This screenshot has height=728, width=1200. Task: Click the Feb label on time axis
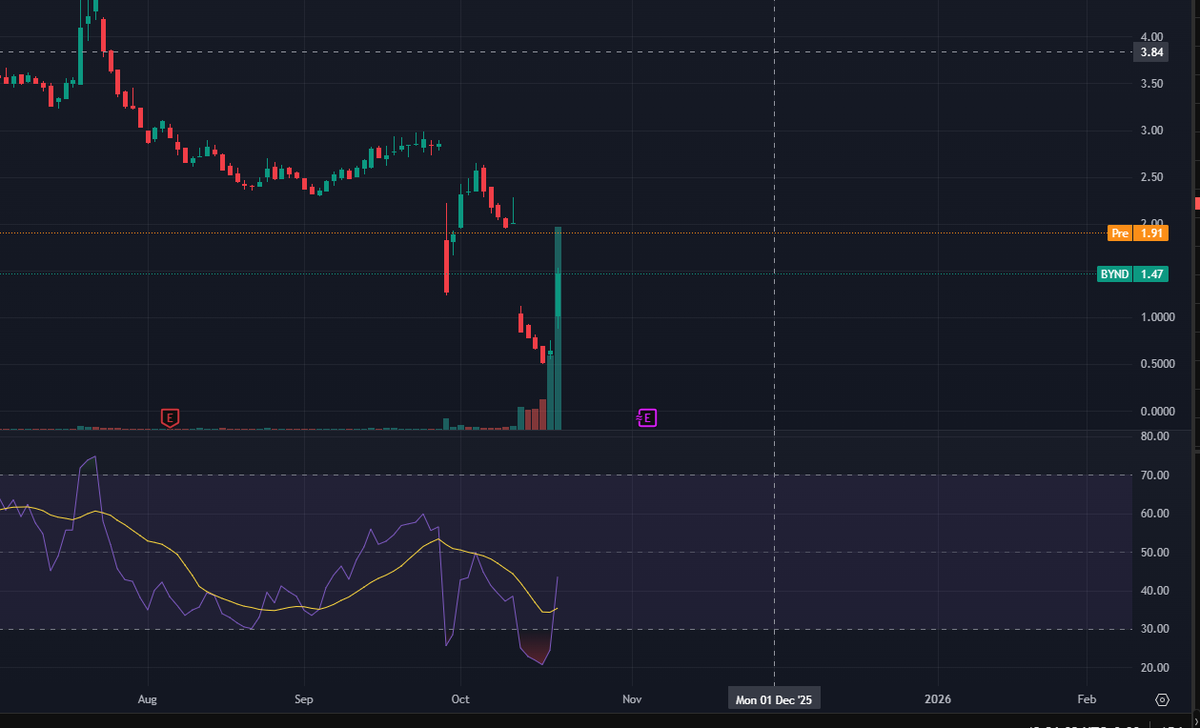coord(1087,699)
